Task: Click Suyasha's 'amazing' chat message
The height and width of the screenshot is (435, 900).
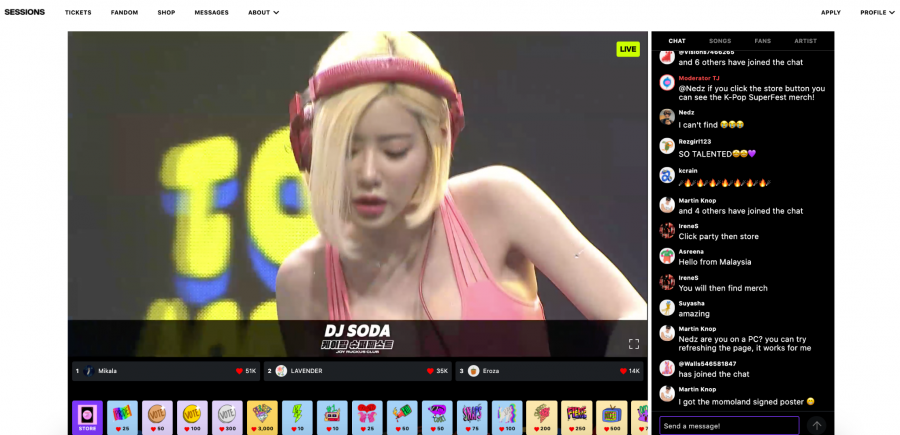Action: (x=694, y=314)
